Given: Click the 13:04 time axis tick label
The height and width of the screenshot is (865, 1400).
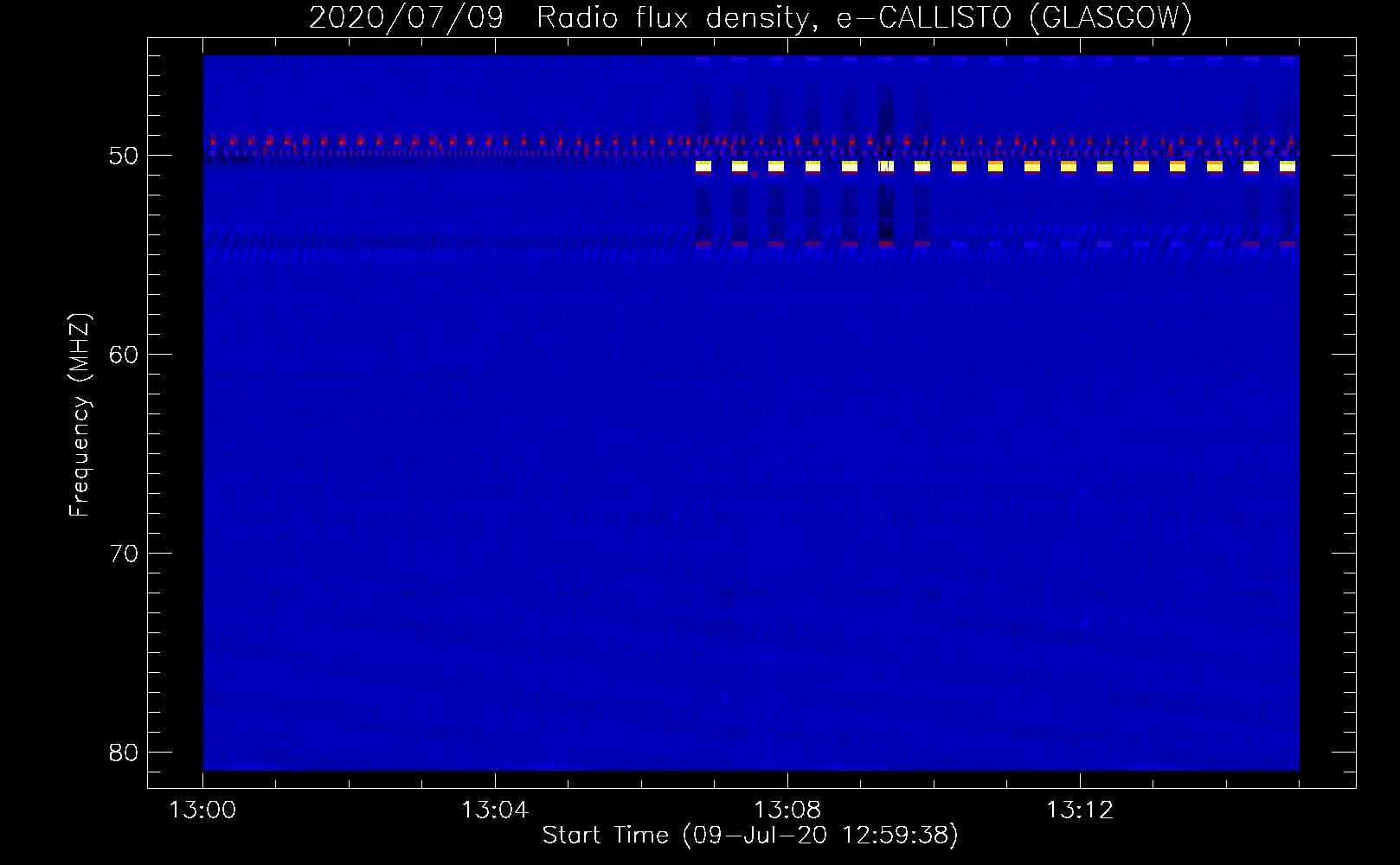Looking at the screenshot, I should (x=495, y=811).
